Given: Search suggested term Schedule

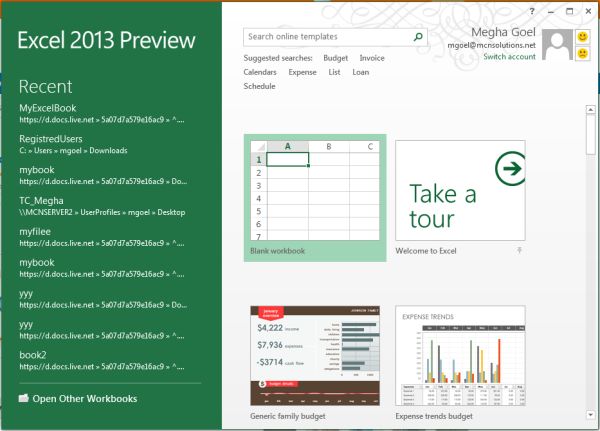Looking at the screenshot, I should 259,87.
